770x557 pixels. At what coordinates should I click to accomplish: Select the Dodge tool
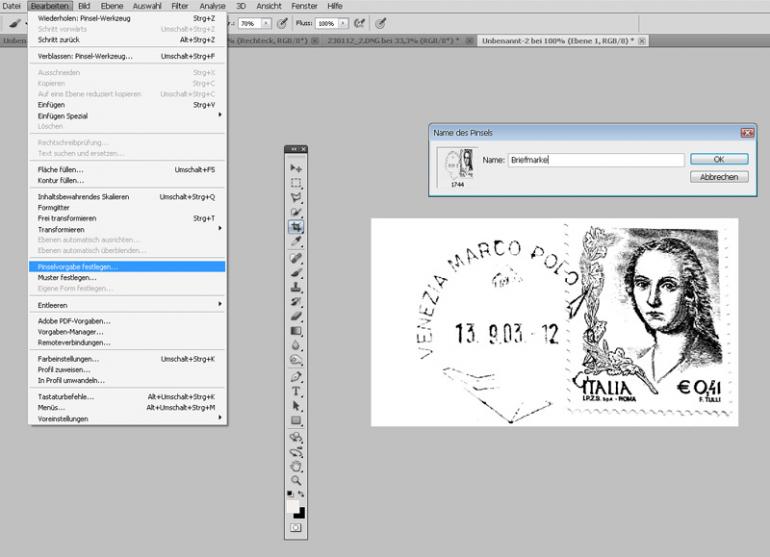(296, 360)
